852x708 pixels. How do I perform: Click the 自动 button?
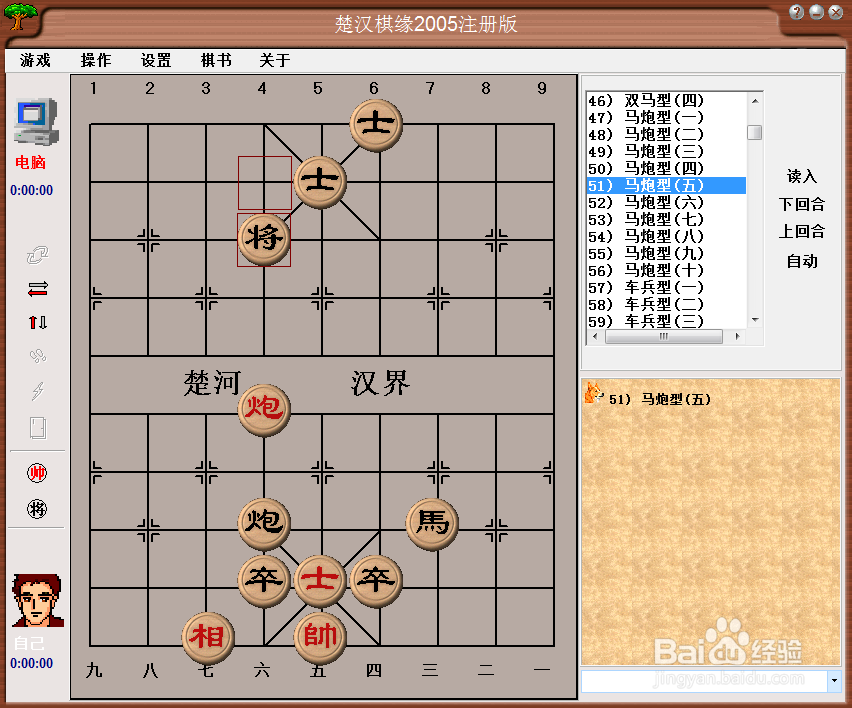click(802, 261)
